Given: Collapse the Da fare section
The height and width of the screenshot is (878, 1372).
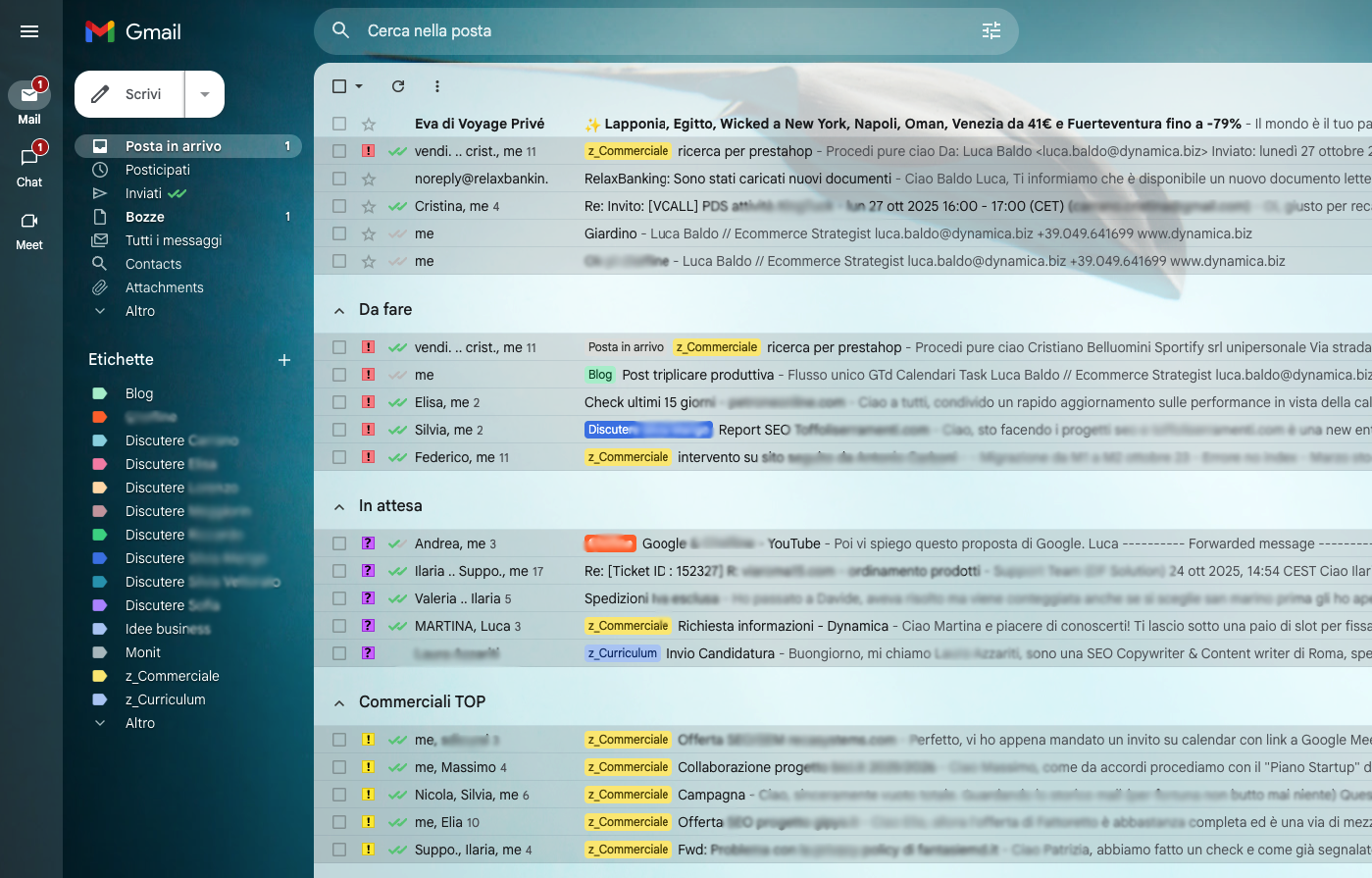Looking at the screenshot, I should point(339,310).
